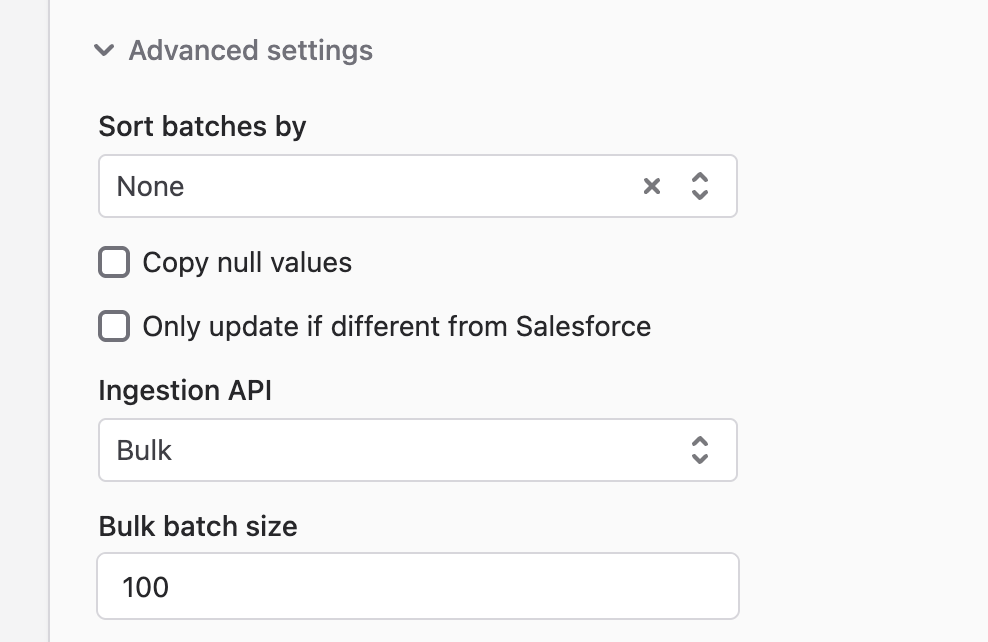Click the Sort batches by label
This screenshot has height=642, width=988.
pyautogui.click(x=202, y=127)
